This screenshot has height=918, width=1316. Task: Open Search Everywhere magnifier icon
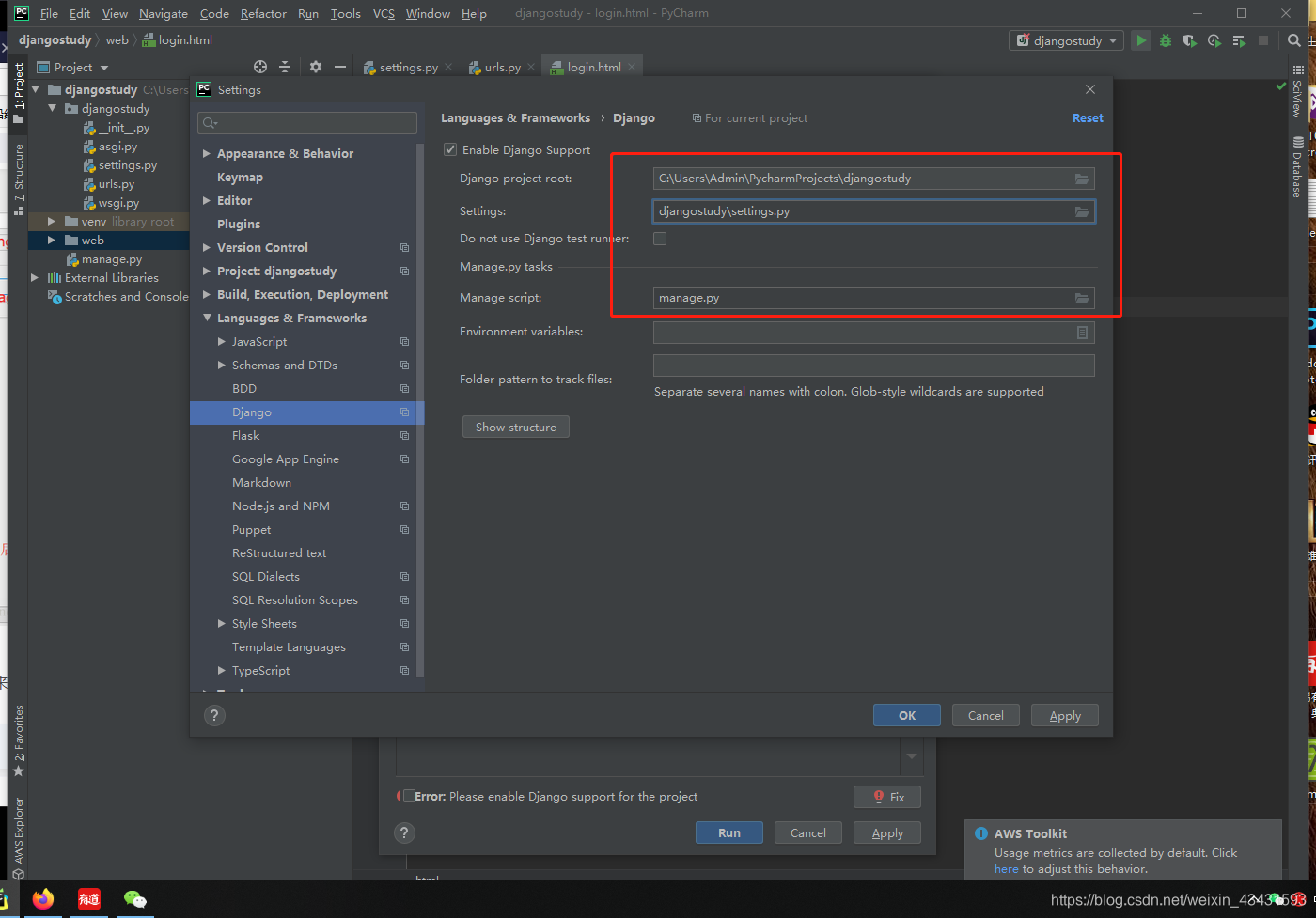point(1294,40)
